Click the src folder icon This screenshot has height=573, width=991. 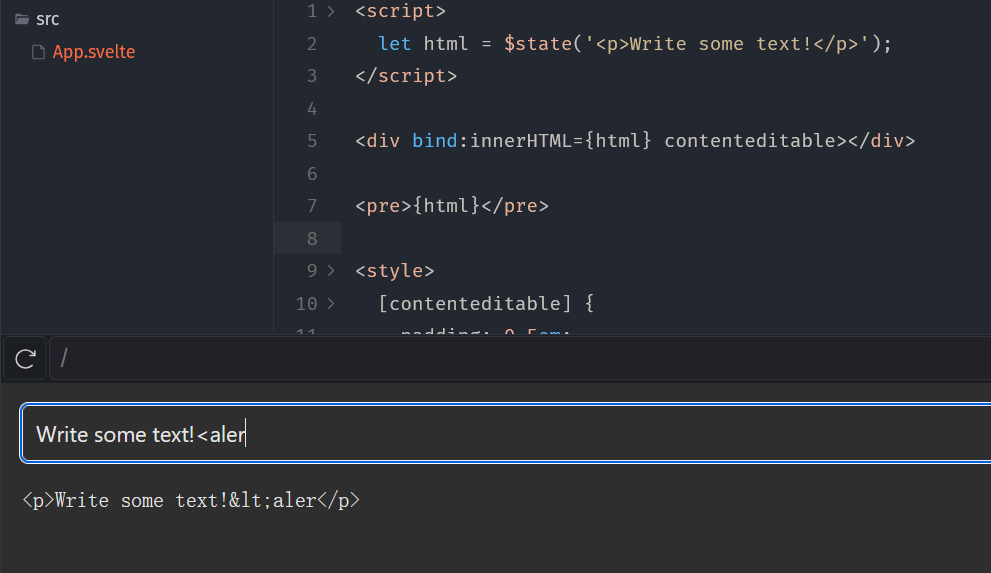pos(22,19)
